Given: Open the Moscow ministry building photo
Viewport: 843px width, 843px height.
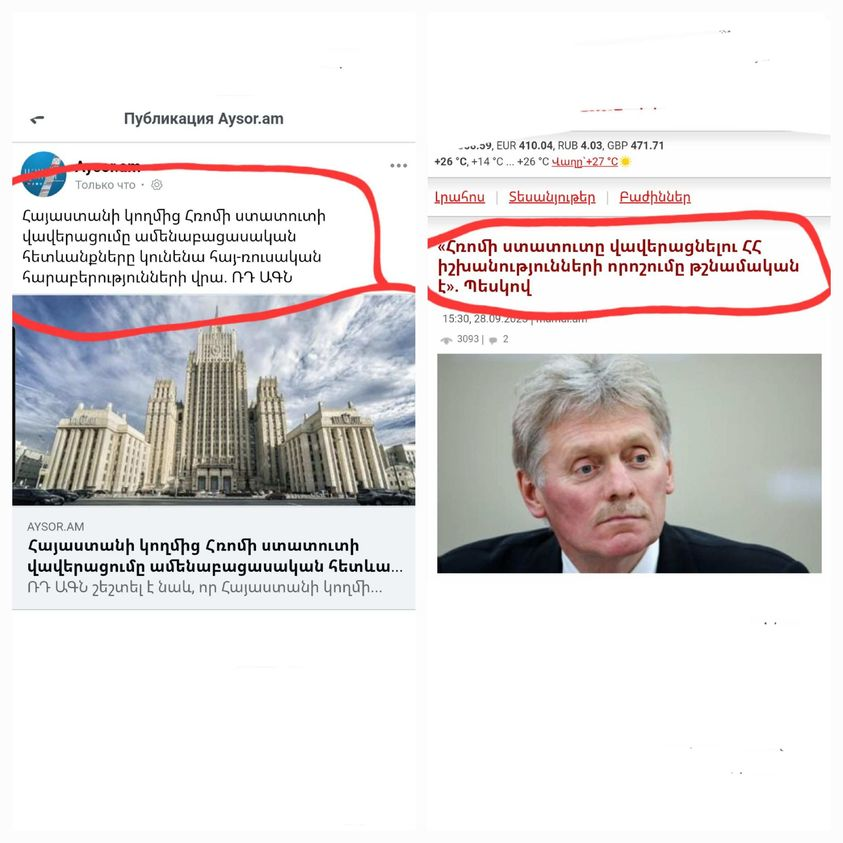Looking at the screenshot, I should click(x=214, y=400).
